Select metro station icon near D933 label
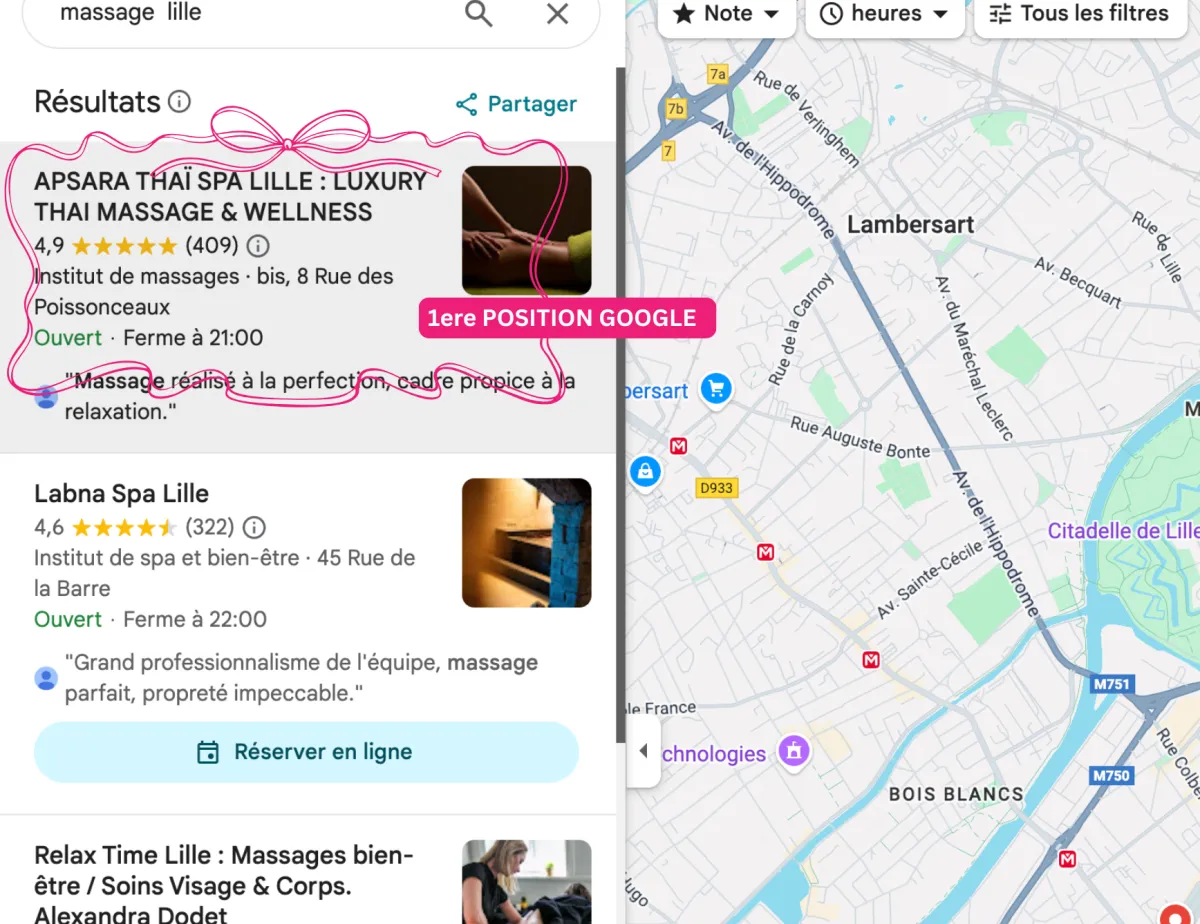The image size is (1200, 924). (678, 446)
